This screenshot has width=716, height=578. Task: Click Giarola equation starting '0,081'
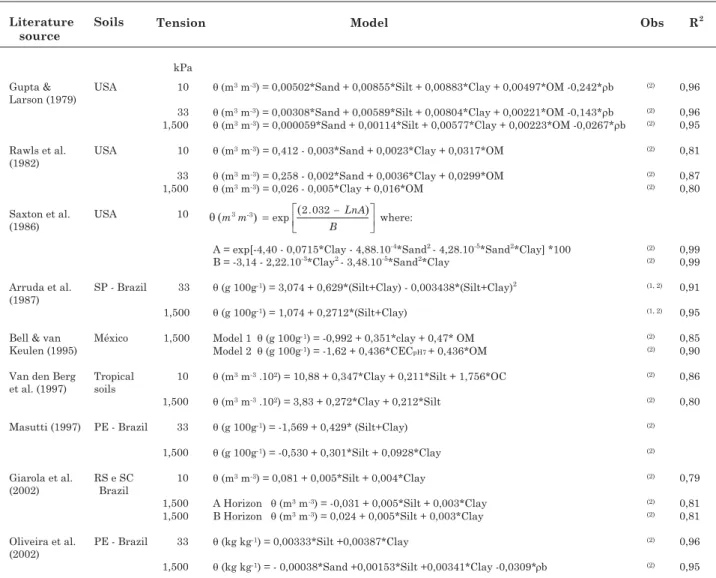coord(319,478)
